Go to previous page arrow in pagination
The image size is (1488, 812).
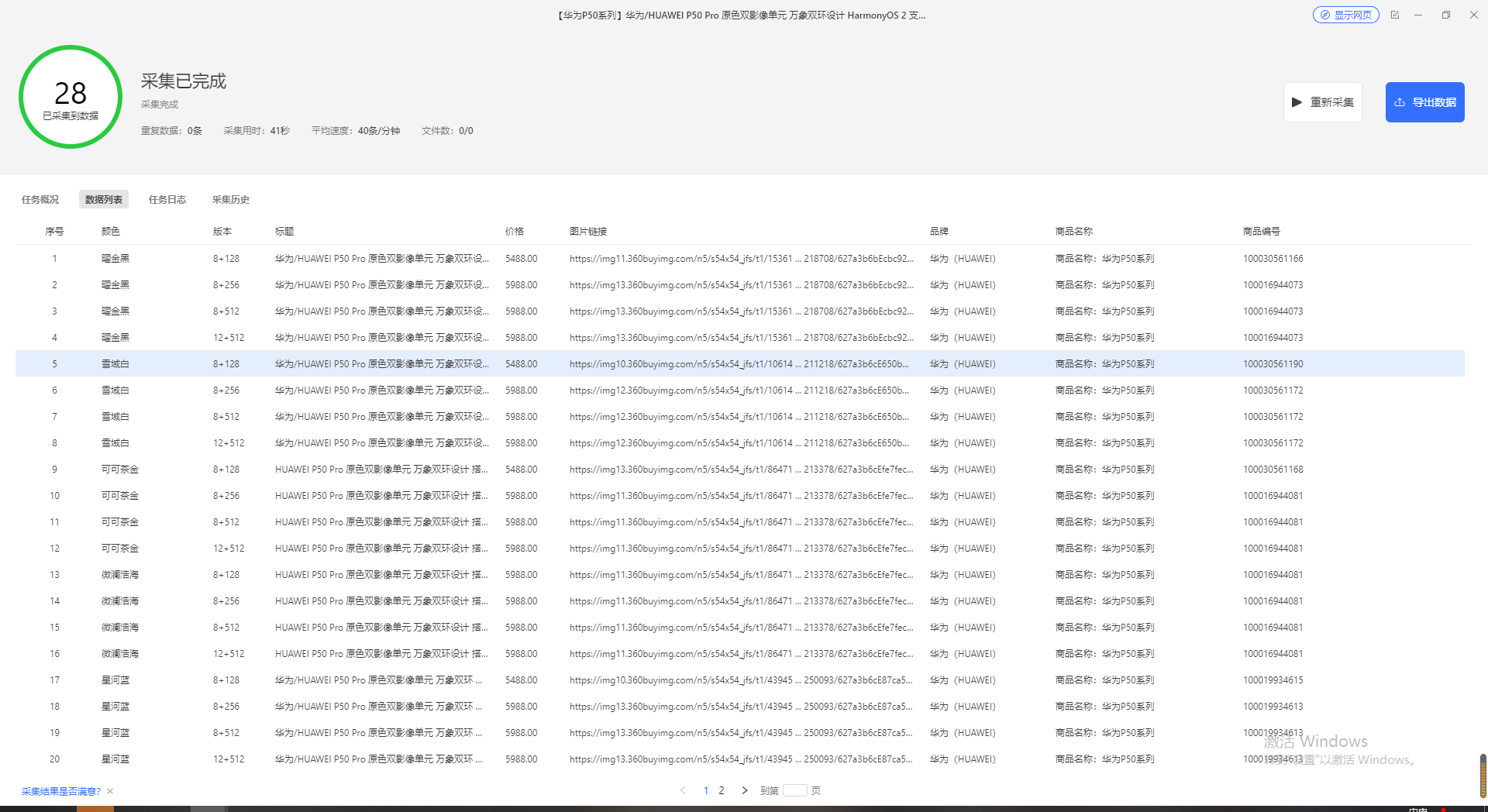click(683, 790)
